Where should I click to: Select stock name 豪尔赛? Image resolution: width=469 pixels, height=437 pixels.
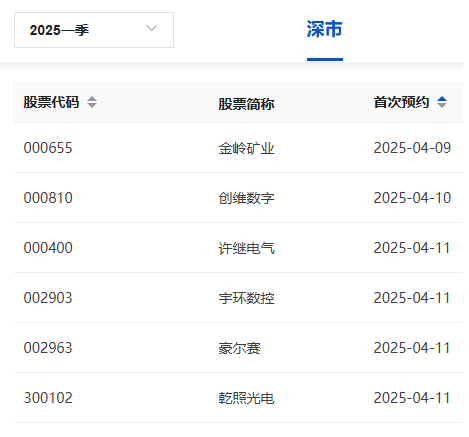[239, 348]
